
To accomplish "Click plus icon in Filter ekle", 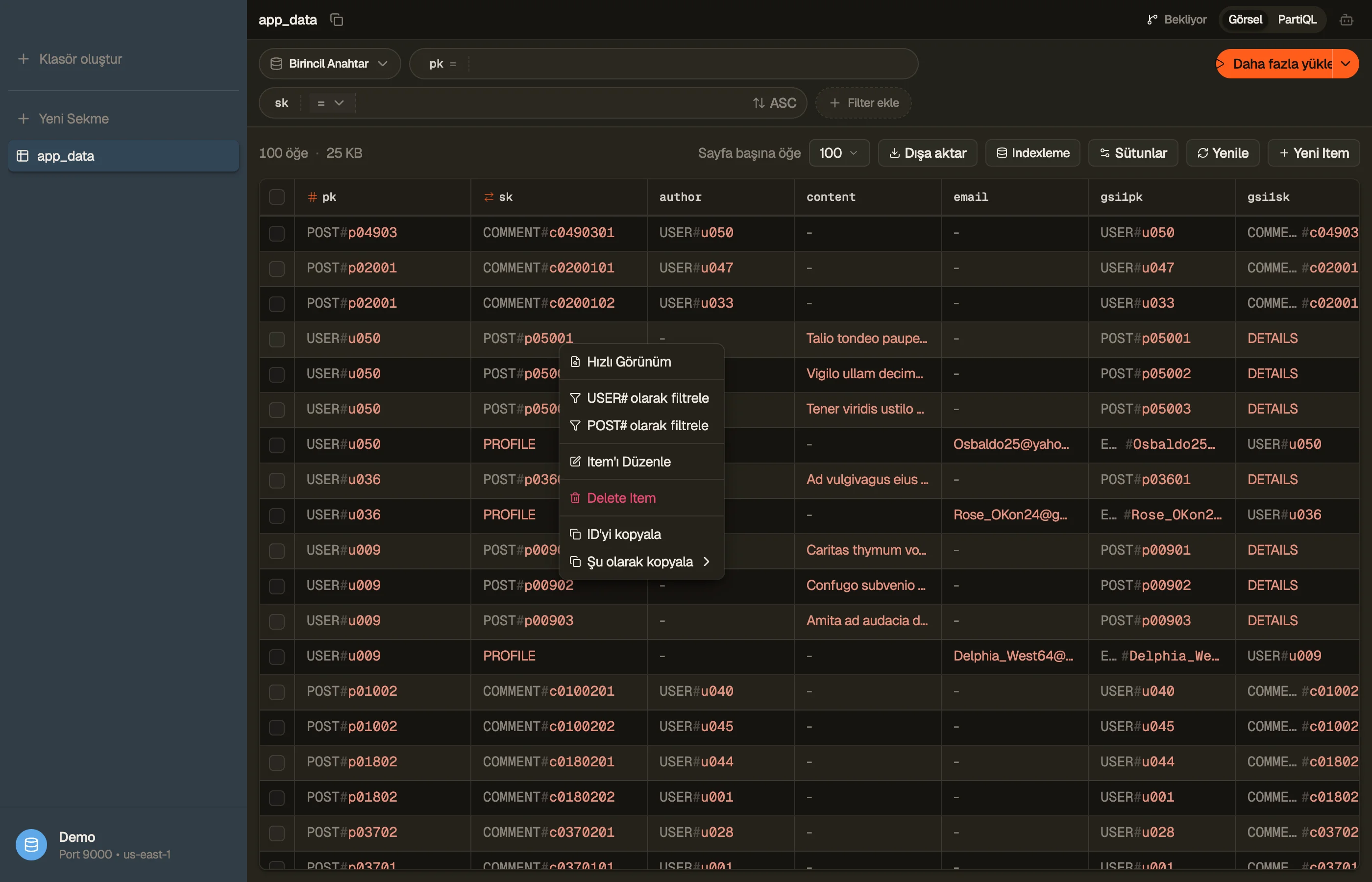I will (x=835, y=103).
